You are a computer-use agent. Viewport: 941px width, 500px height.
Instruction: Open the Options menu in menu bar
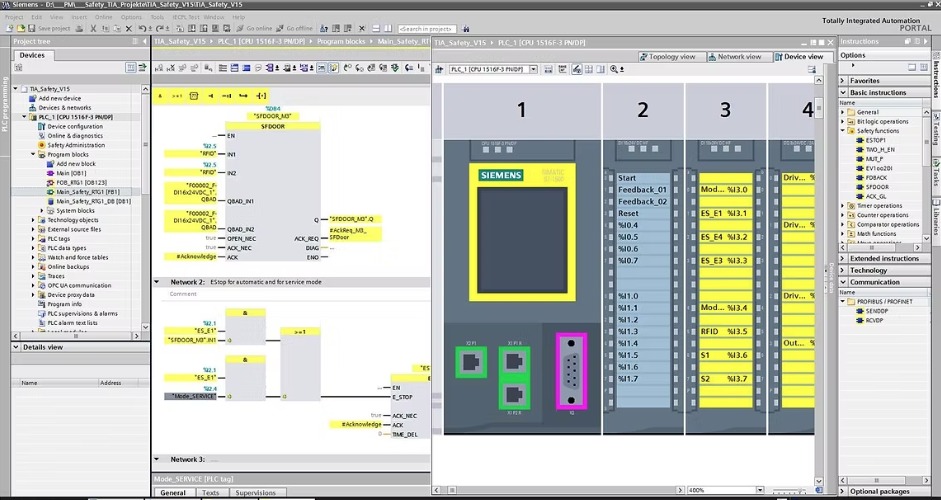131,17
